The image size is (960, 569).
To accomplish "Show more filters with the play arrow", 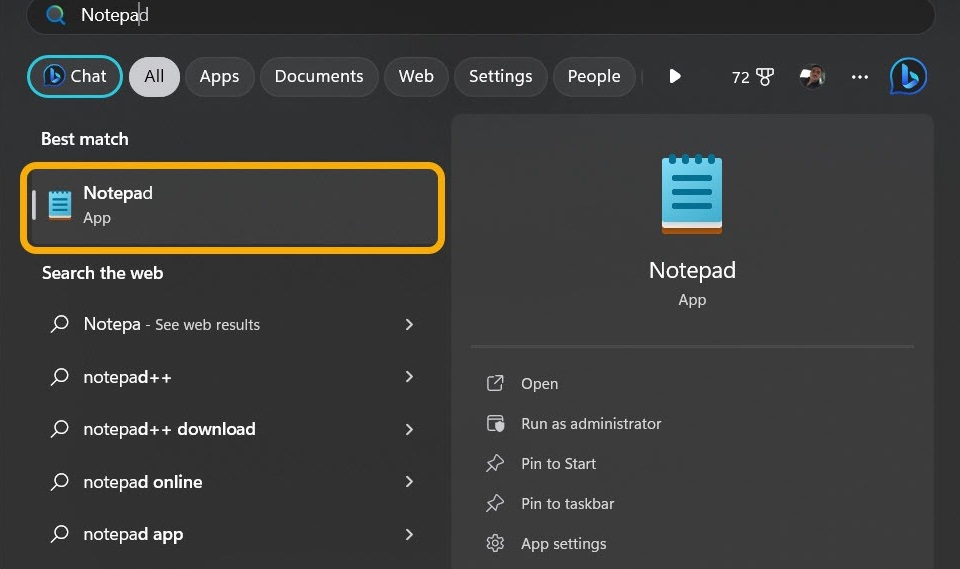I will coord(675,76).
